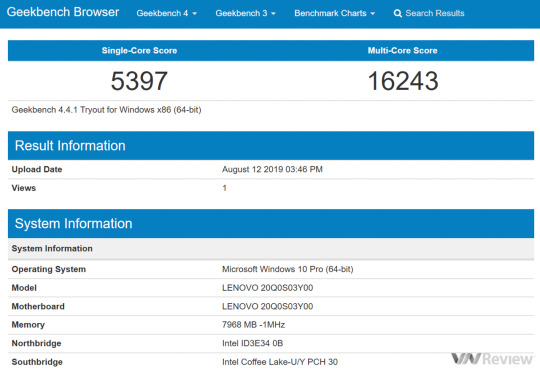Select the Motherboard label

(38, 306)
